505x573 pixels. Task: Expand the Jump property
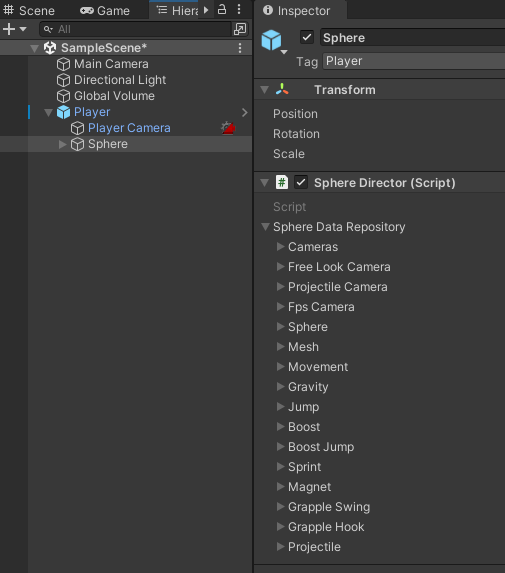coord(280,407)
